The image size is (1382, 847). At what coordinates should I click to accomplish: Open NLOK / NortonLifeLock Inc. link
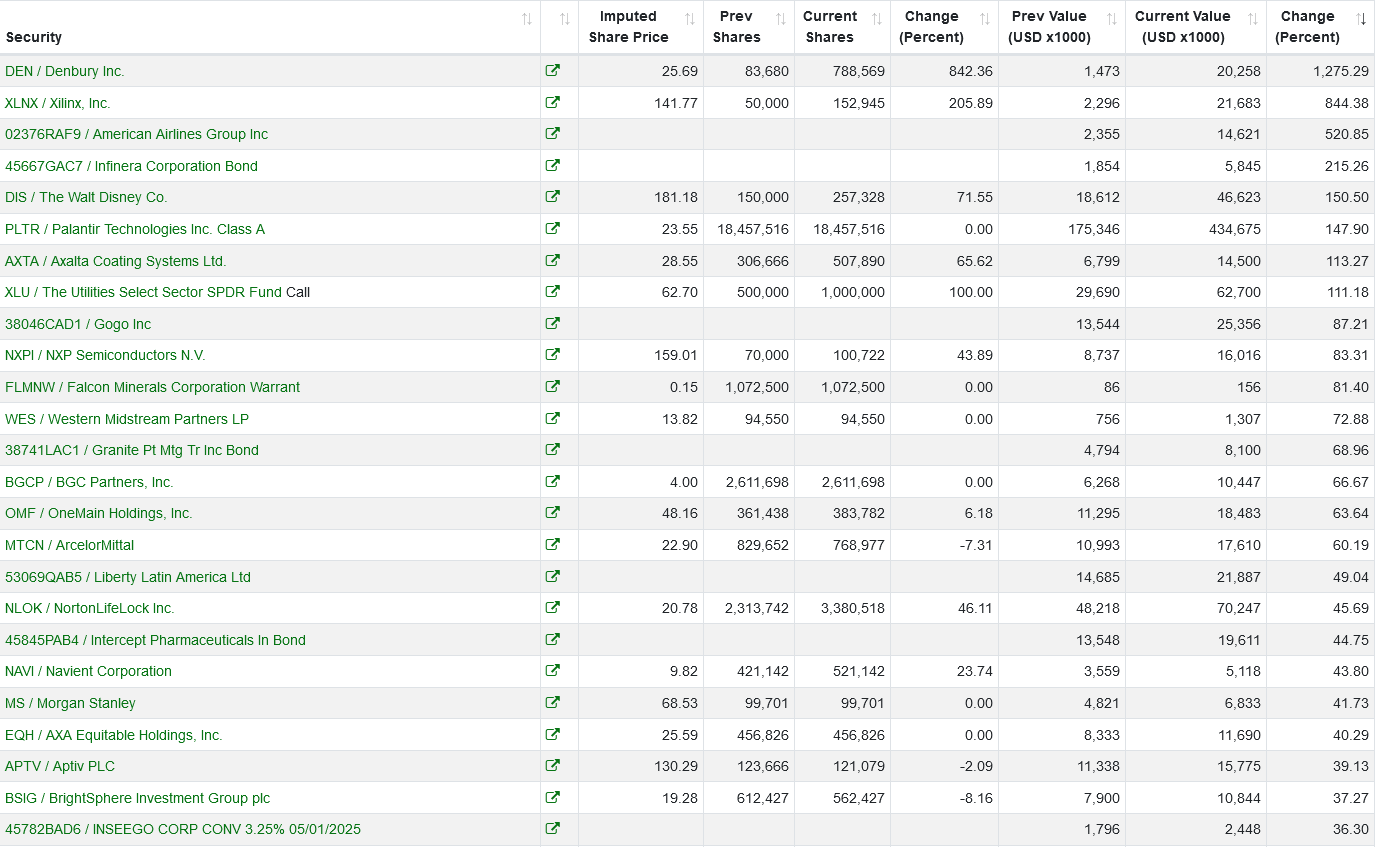click(90, 608)
